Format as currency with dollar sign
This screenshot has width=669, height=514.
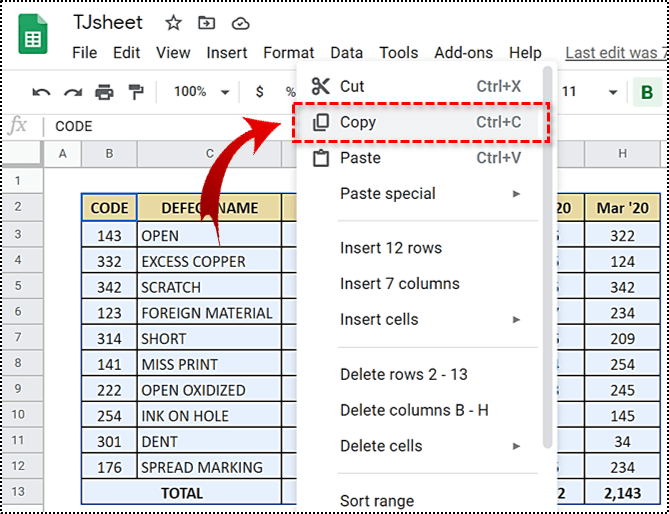click(x=260, y=92)
